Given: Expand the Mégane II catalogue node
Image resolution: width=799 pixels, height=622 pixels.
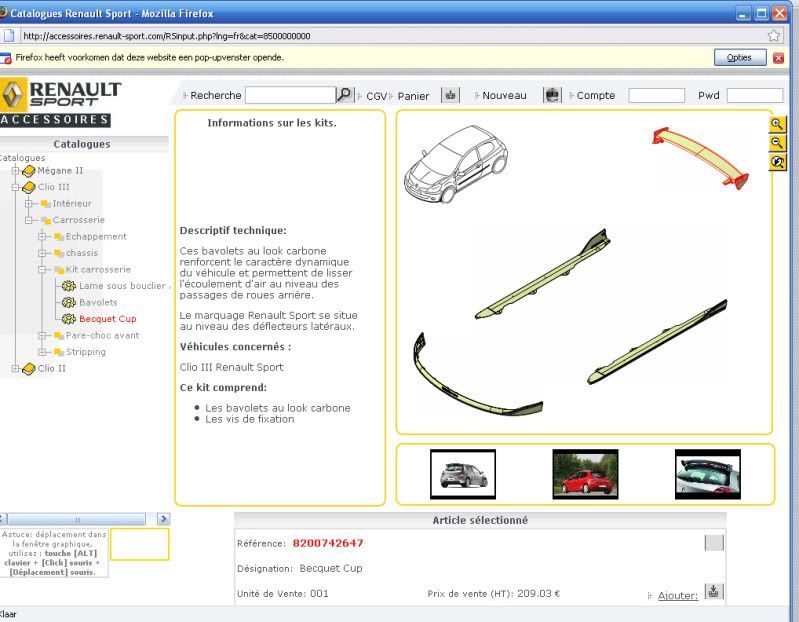Looking at the screenshot, I should 15,171.
